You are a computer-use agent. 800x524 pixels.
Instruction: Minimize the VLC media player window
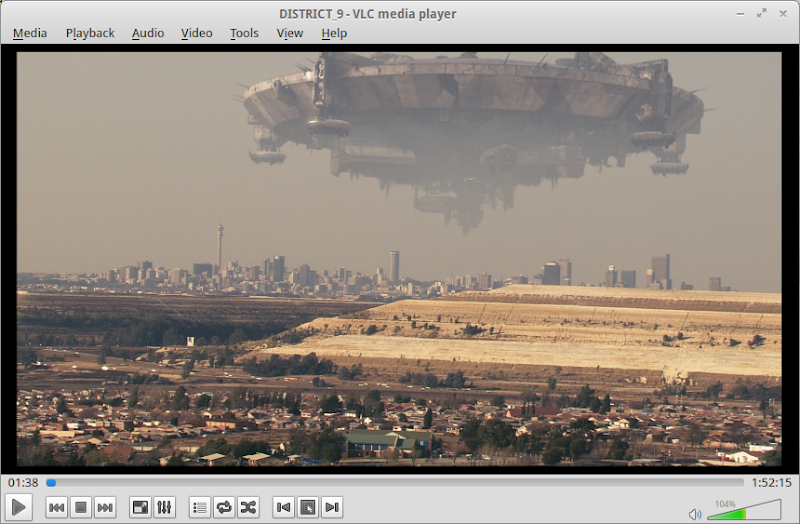[740, 14]
